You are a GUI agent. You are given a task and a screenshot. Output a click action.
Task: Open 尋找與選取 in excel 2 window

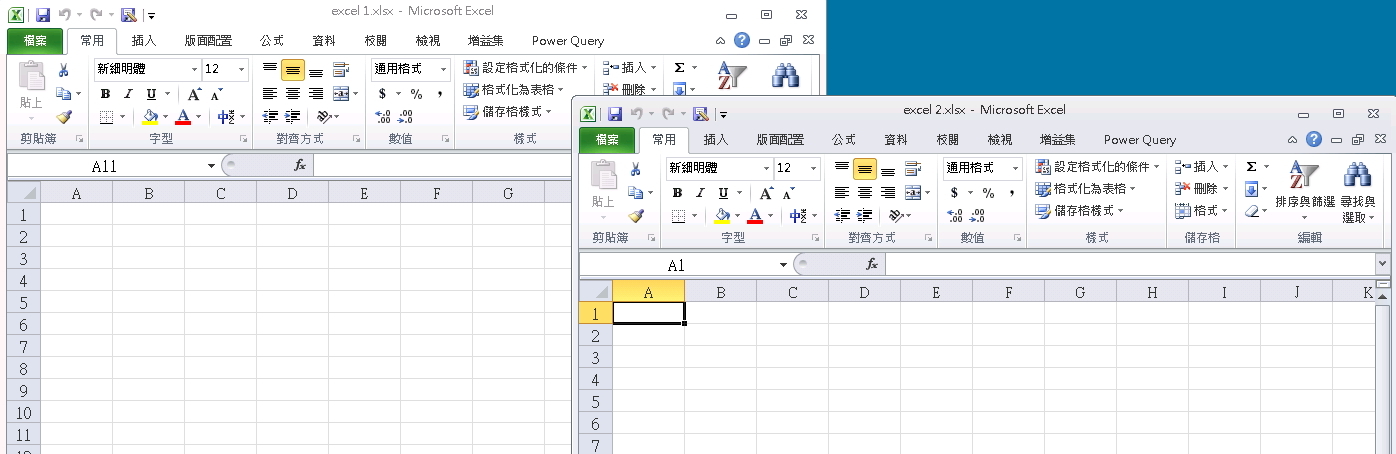(1357, 191)
